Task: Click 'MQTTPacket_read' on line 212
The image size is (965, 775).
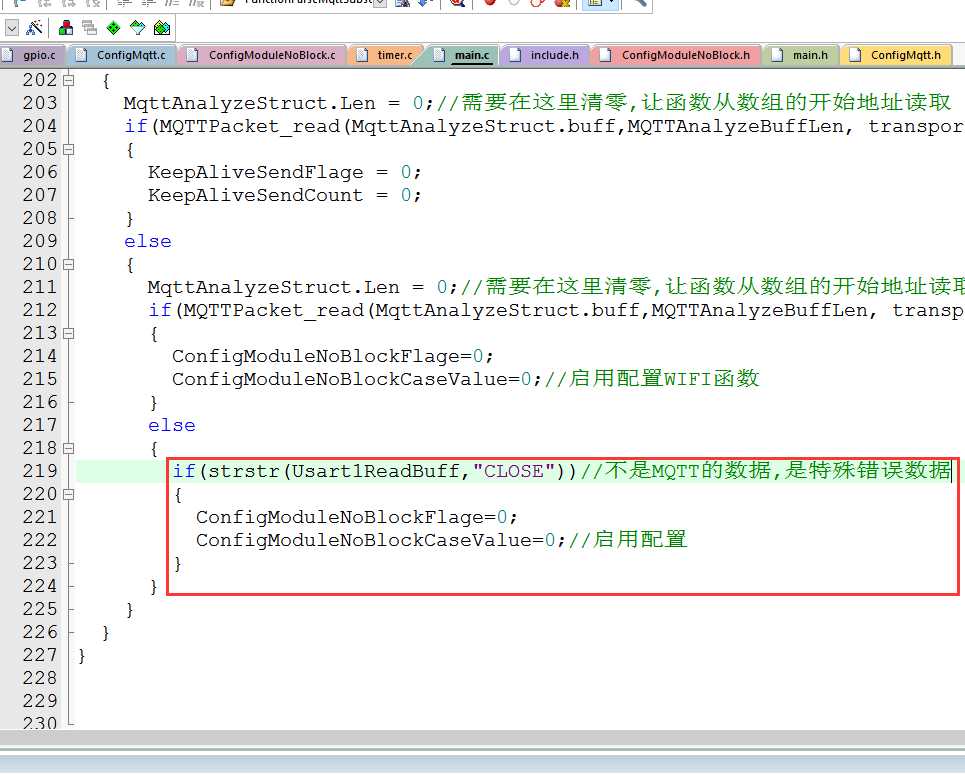Action: coord(273,310)
